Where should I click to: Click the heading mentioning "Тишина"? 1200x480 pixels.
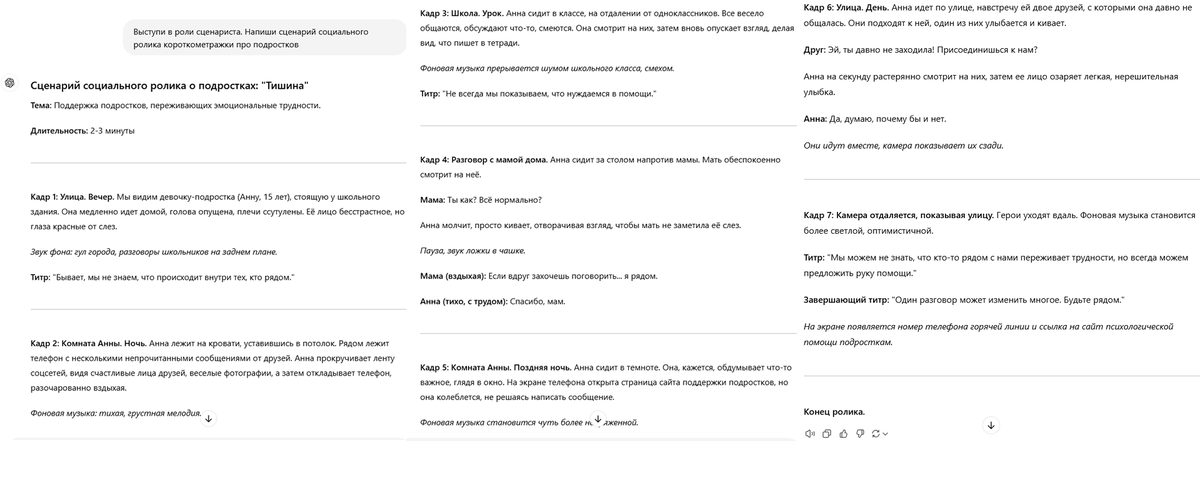[x=169, y=86]
